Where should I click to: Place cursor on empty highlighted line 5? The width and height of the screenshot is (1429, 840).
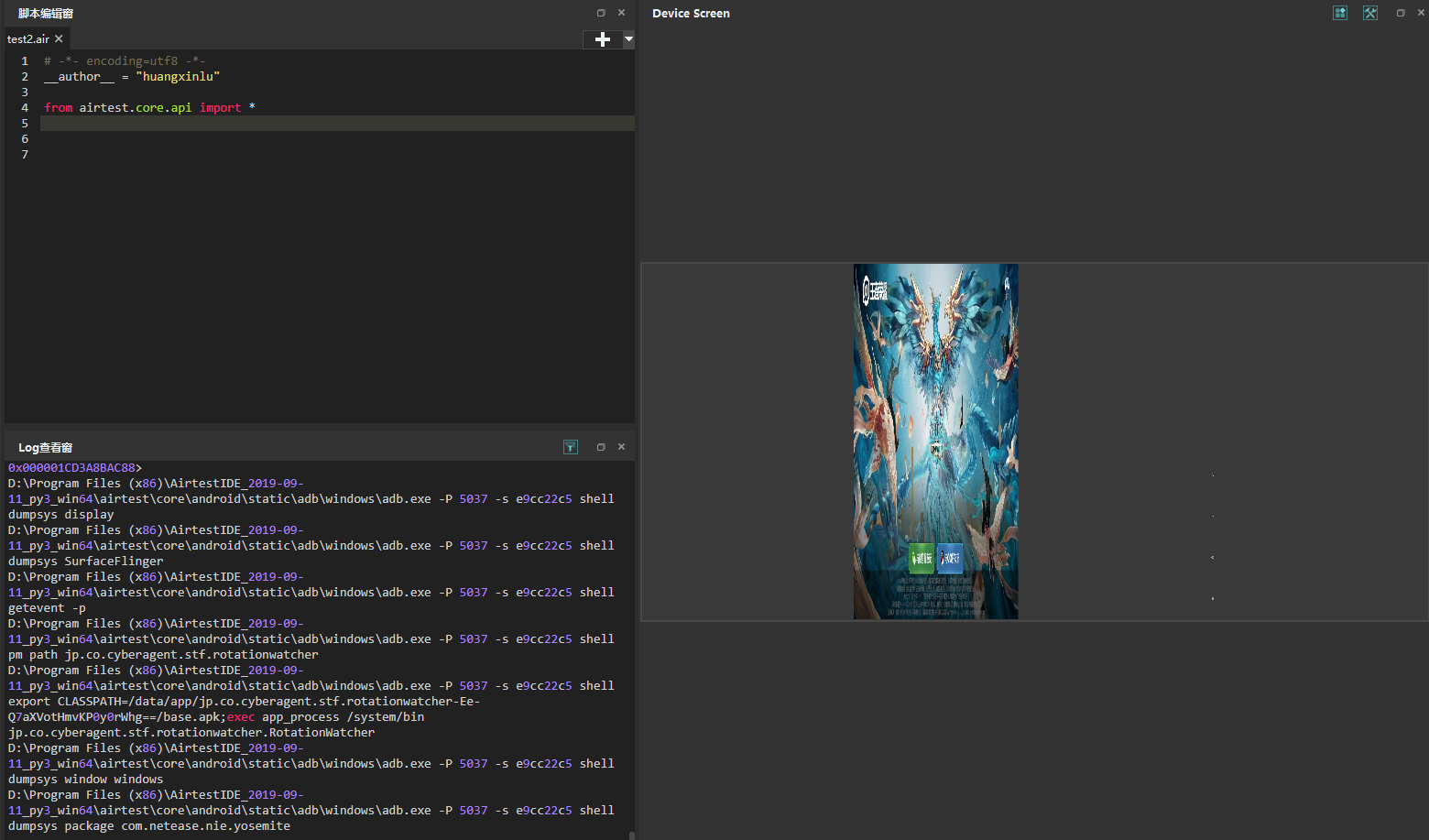point(337,124)
